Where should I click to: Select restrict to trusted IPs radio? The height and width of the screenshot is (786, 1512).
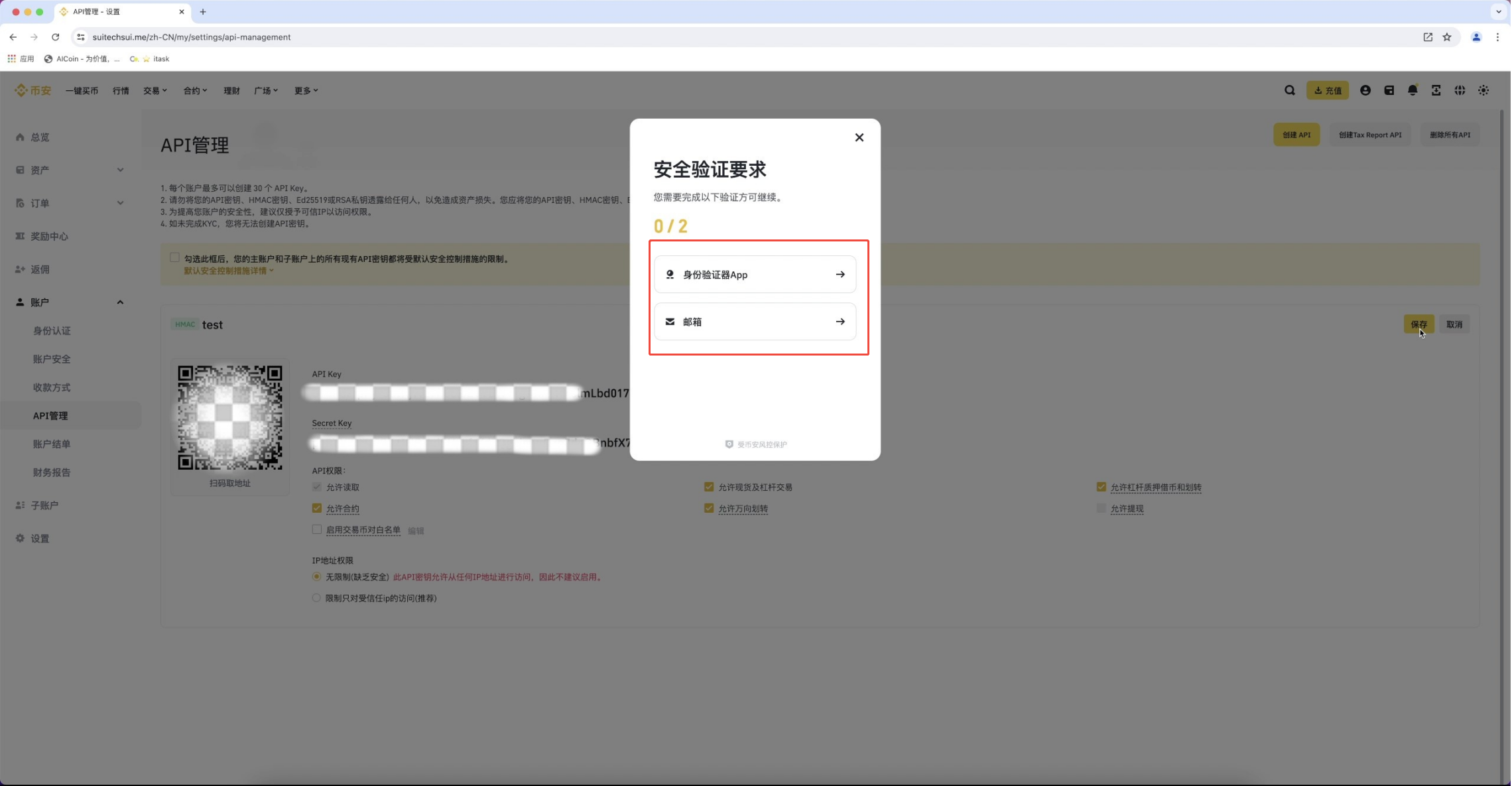[x=317, y=598]
